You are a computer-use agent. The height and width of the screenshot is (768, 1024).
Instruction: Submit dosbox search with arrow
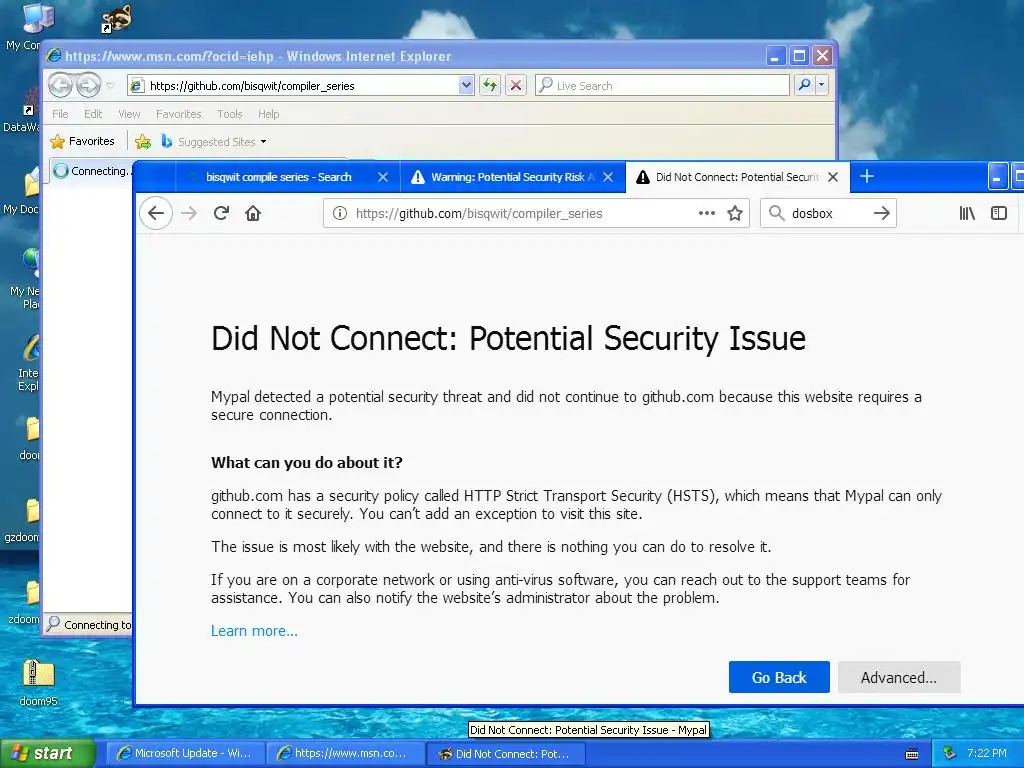[882, 213]
